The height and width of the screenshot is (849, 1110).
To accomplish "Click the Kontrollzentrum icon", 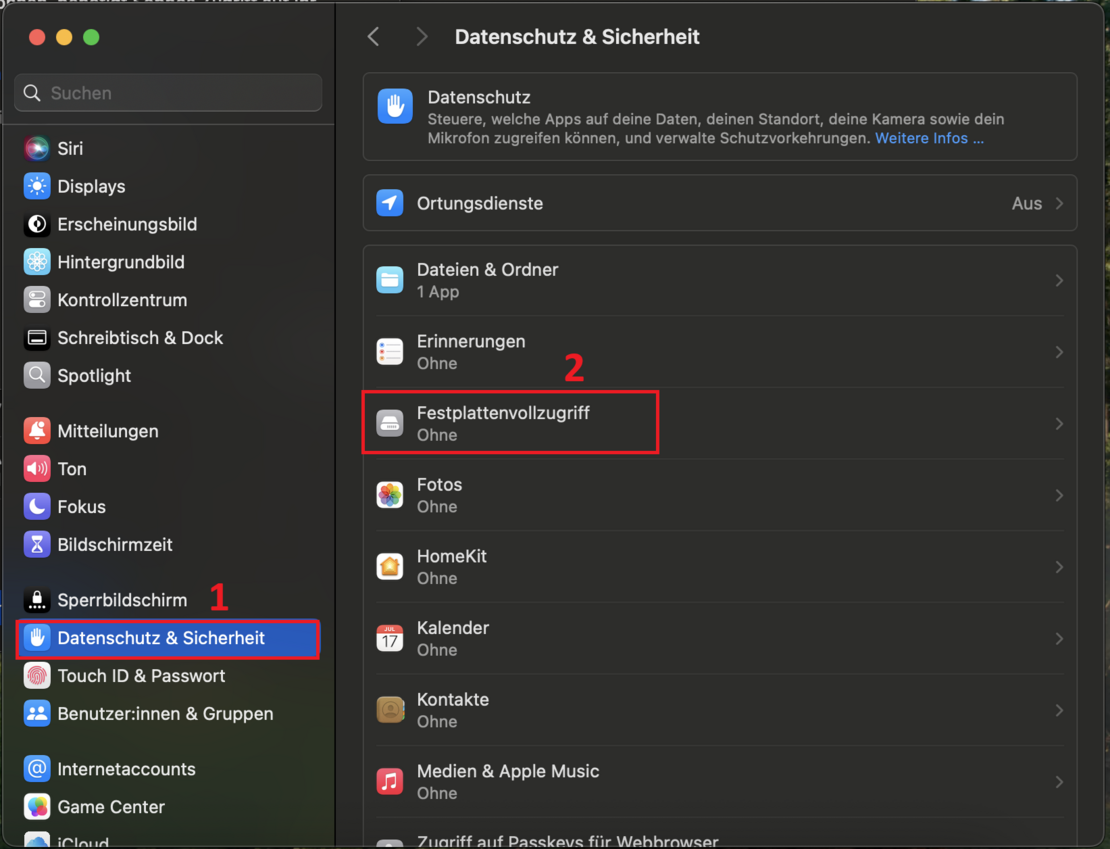I will point(37,300).
